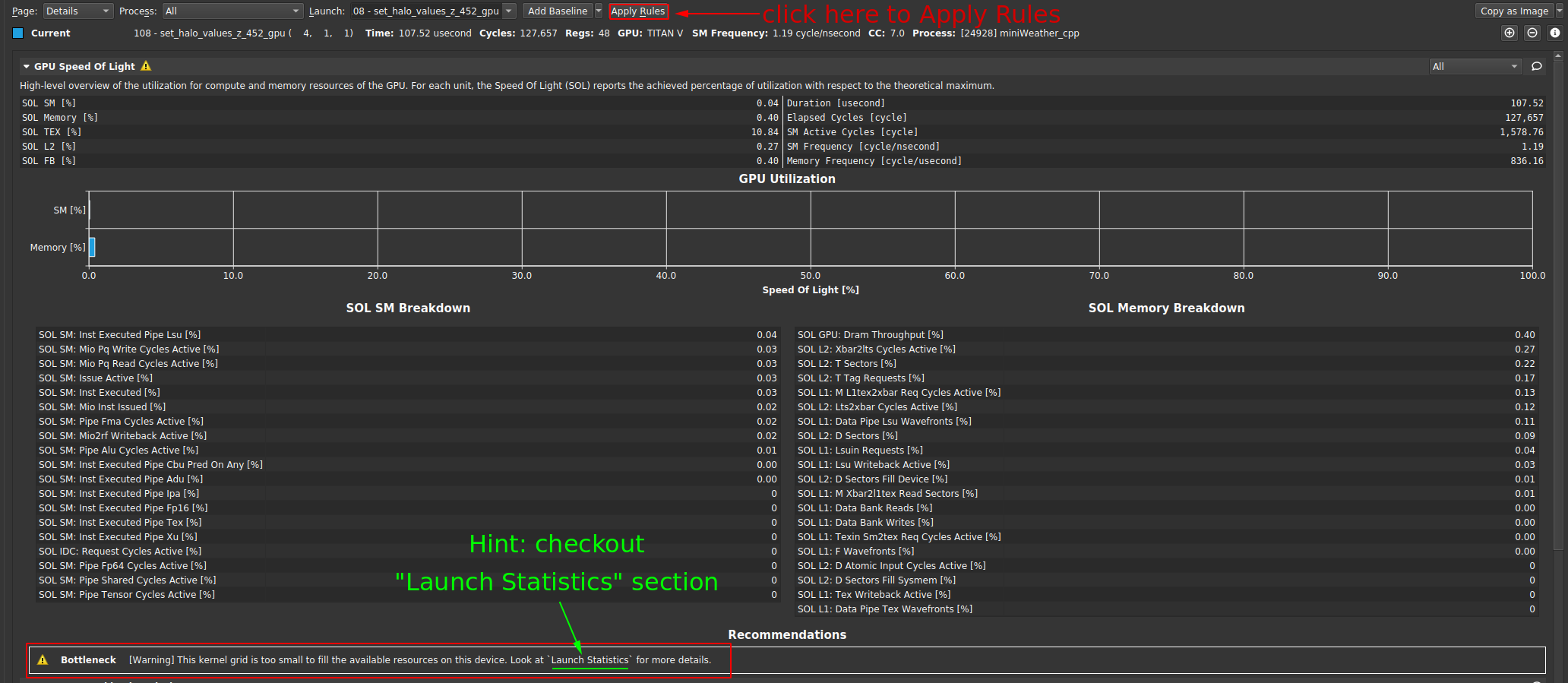Click the scrollbar up arrow

coord(1559,55)
